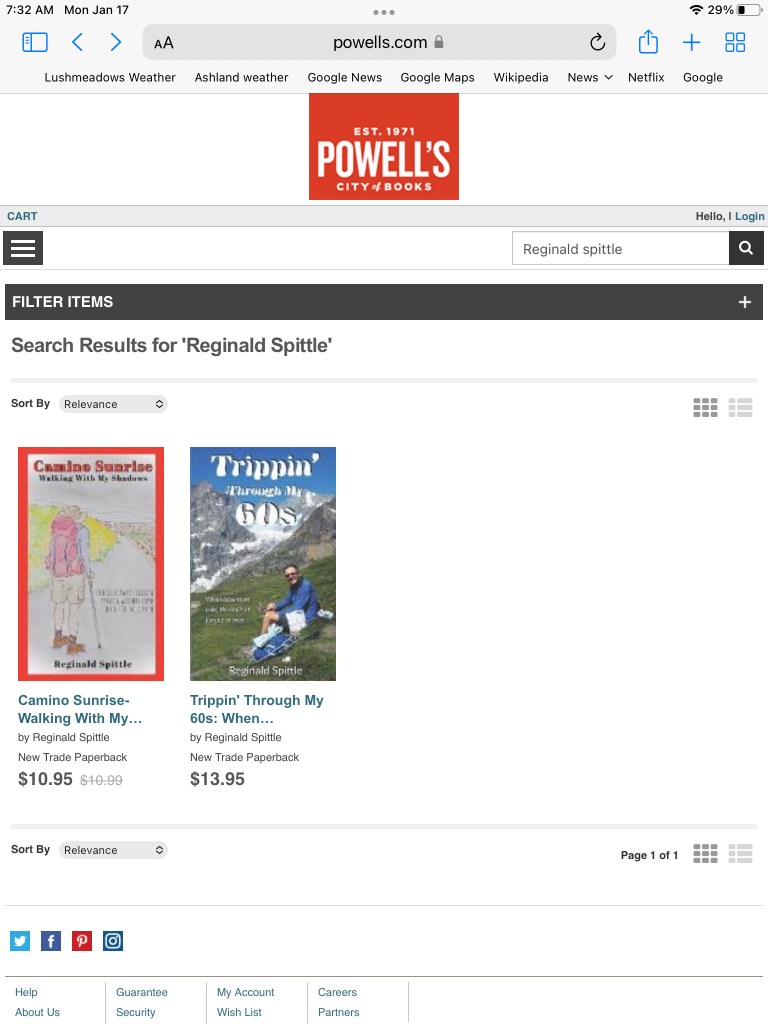Open the top Sort By Relevance dropdown
Screen dimensions: 768x1024
click(x=113, y=404)
